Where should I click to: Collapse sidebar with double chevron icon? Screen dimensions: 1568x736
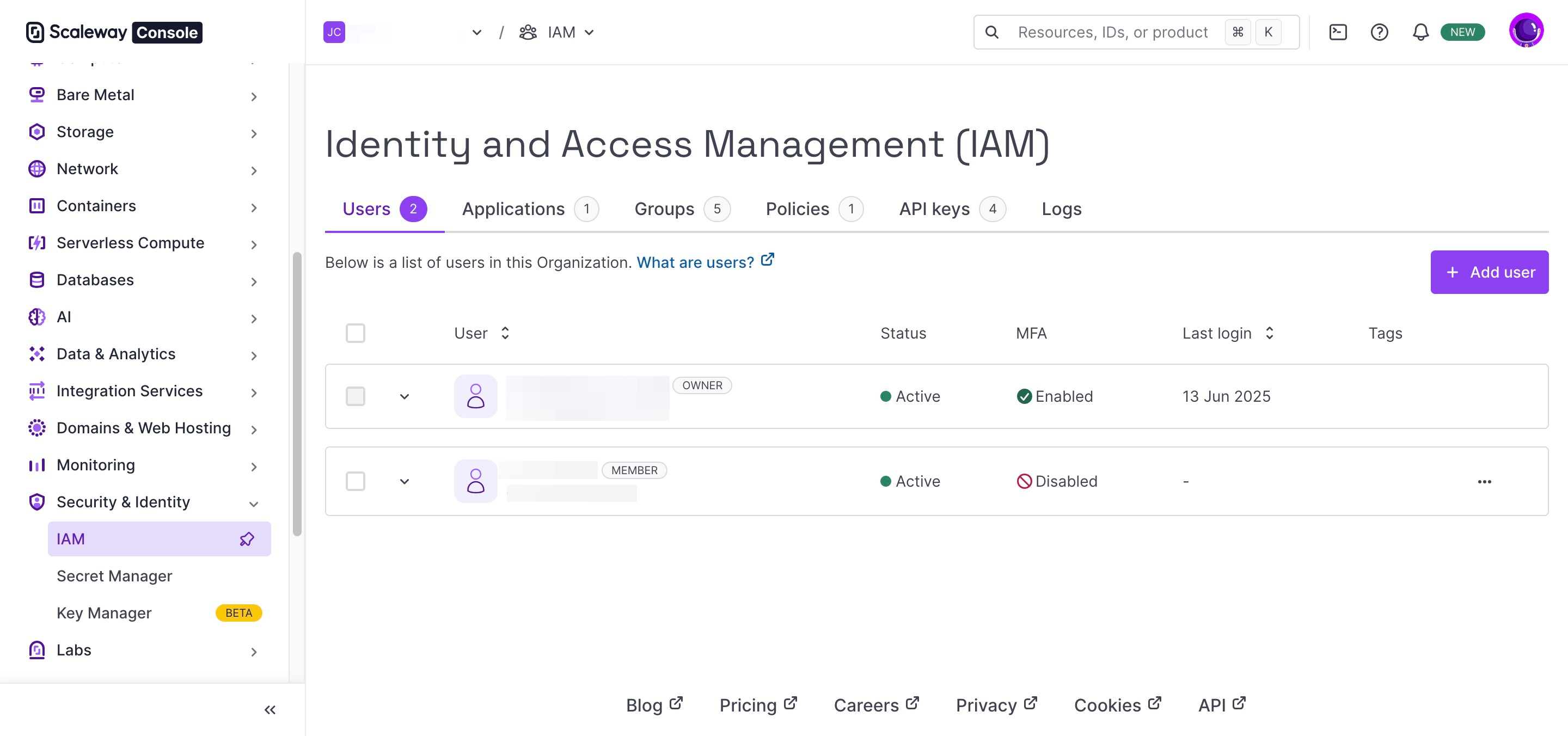(x=269, y=710)
